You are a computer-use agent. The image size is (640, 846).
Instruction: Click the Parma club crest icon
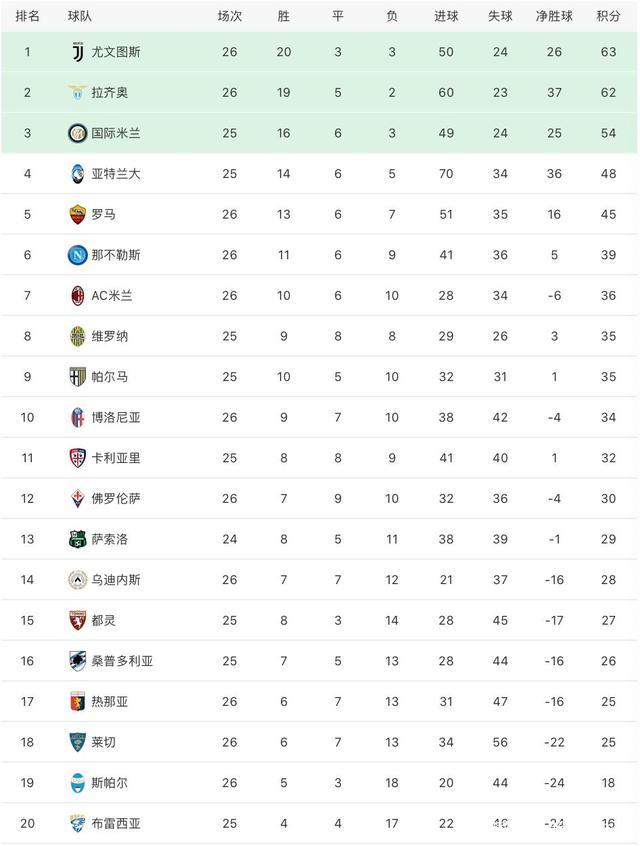(x=77, y=376)
